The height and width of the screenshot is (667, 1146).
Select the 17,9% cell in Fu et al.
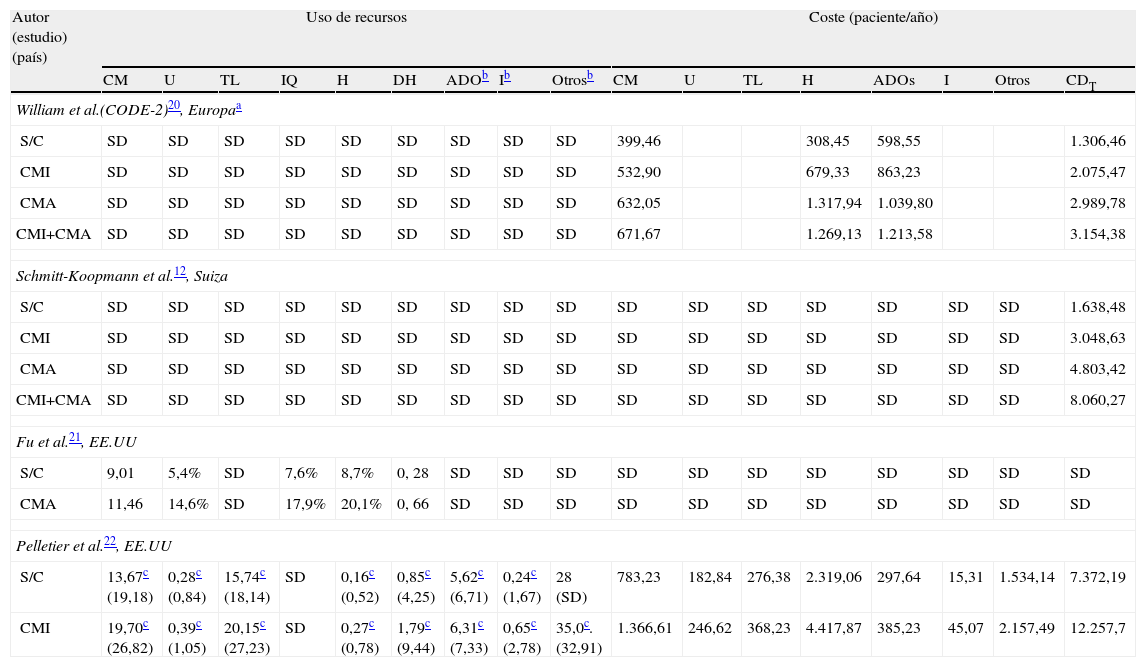[303, 504]
